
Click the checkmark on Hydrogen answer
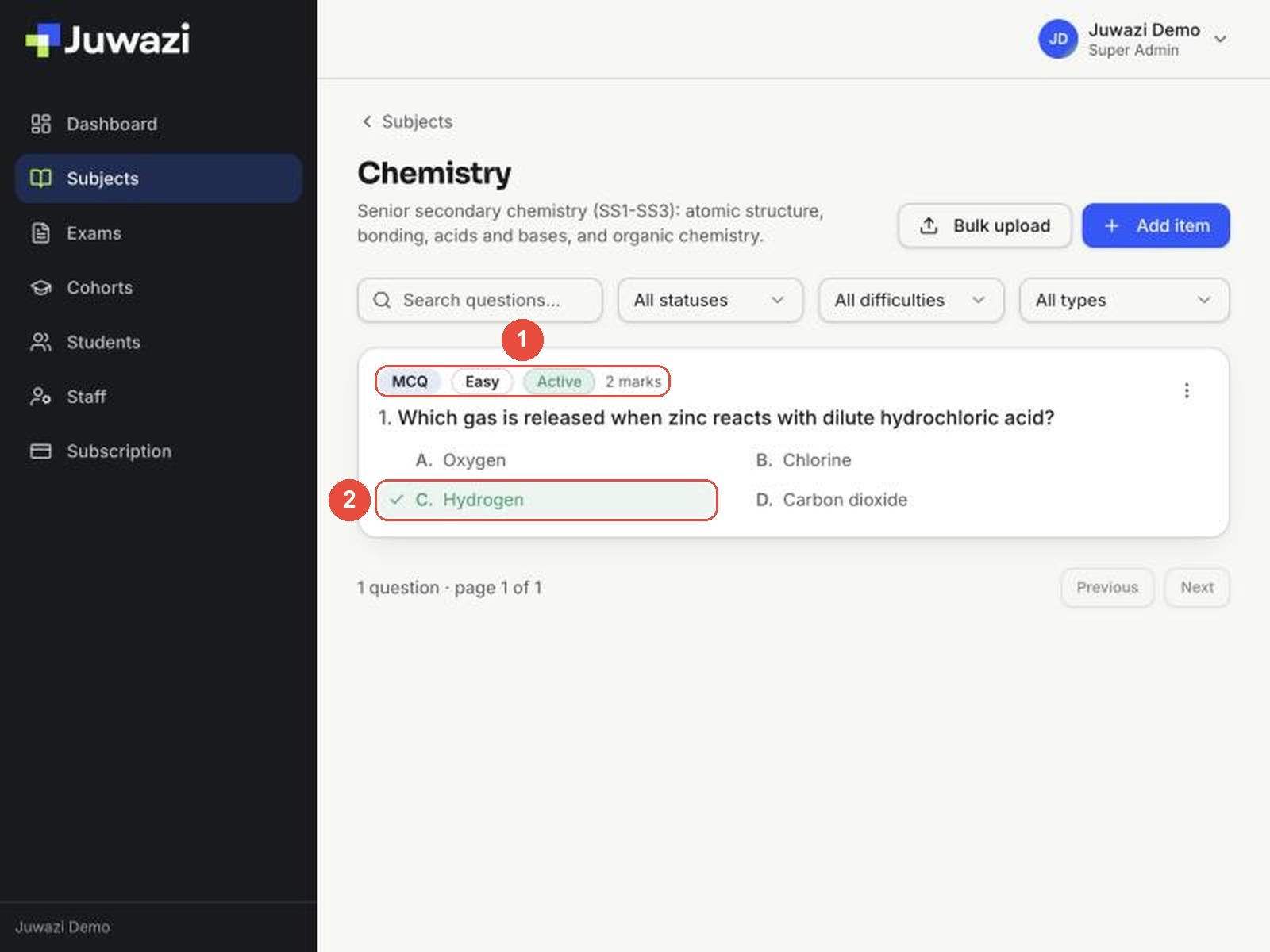coord(396,500)
